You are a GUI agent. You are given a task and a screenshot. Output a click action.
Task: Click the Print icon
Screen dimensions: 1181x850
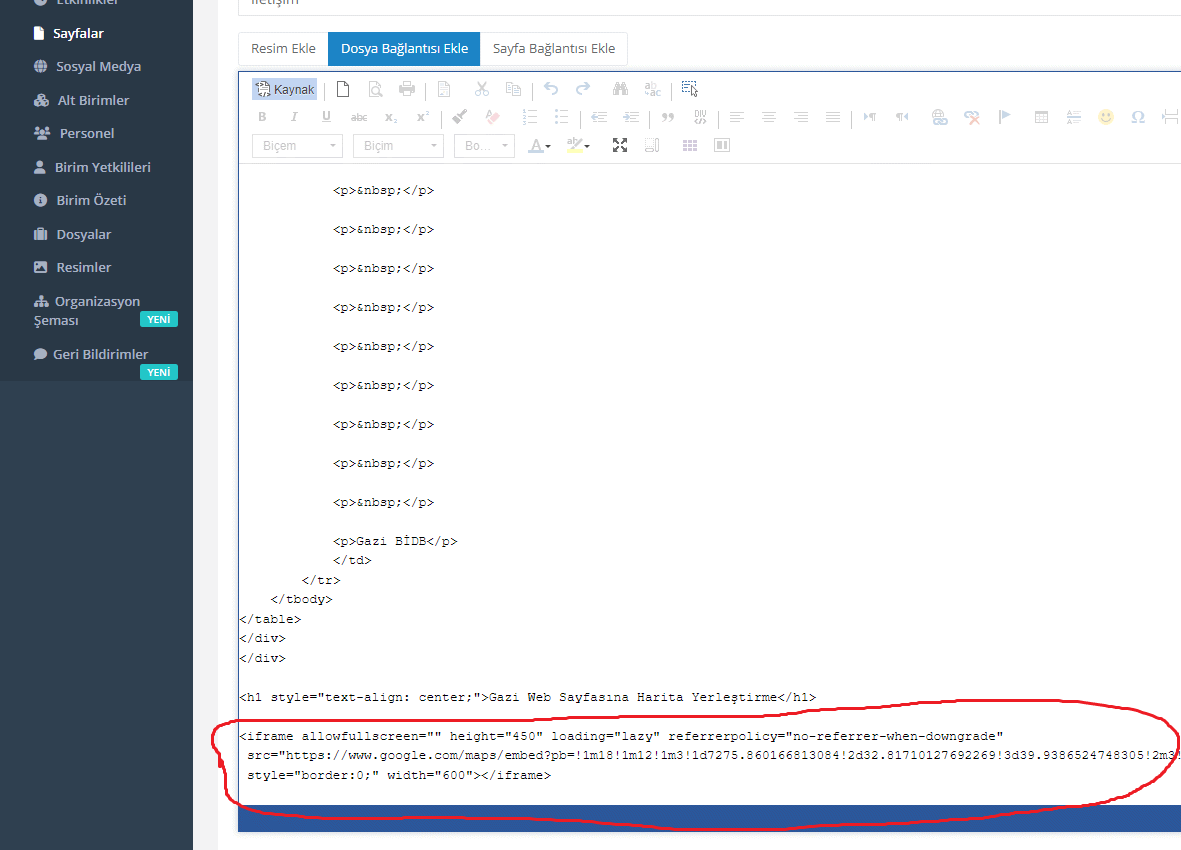click(x=407, y=90)
